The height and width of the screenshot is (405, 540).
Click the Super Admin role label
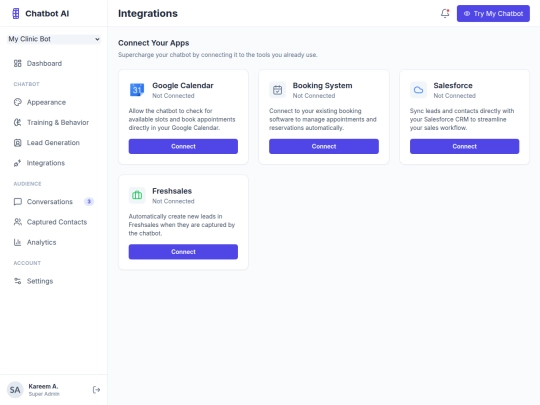click(44, 394)
